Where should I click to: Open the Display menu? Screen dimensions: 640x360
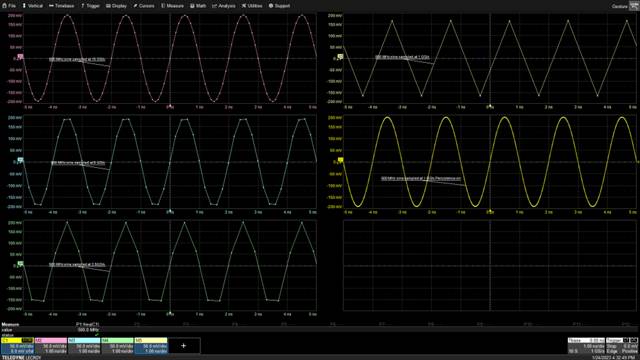point(116,6)
